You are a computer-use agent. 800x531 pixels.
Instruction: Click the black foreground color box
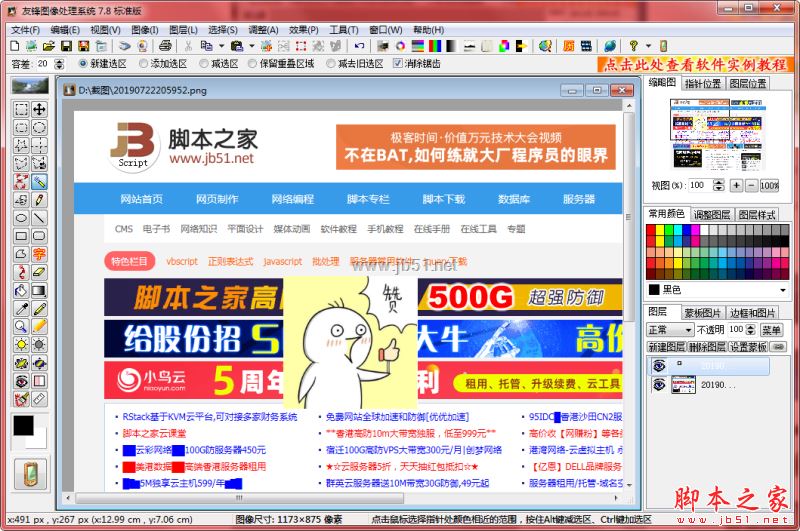tap(23, 425)
